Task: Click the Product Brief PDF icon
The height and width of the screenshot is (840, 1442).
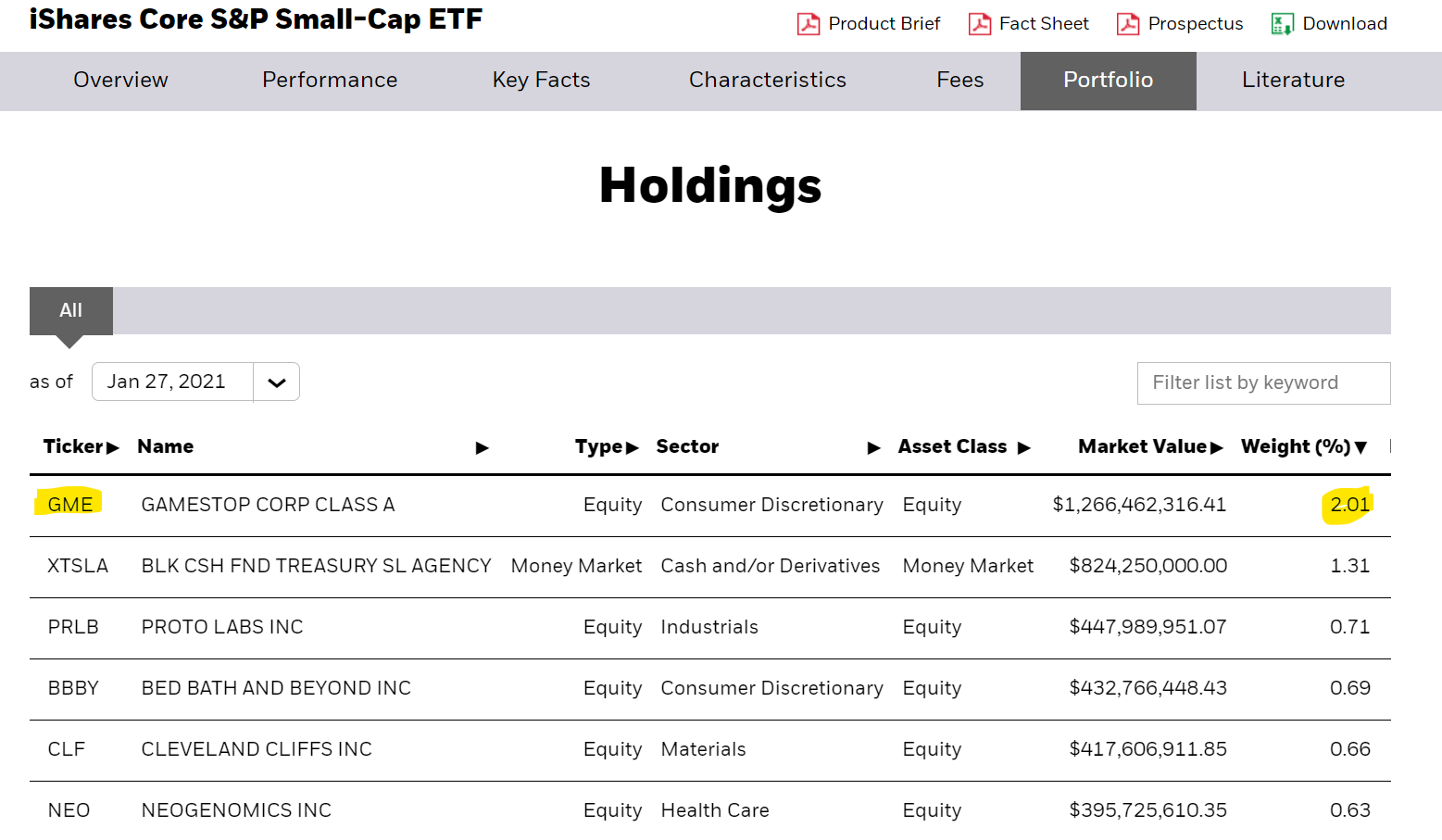Action: [809, 24]
